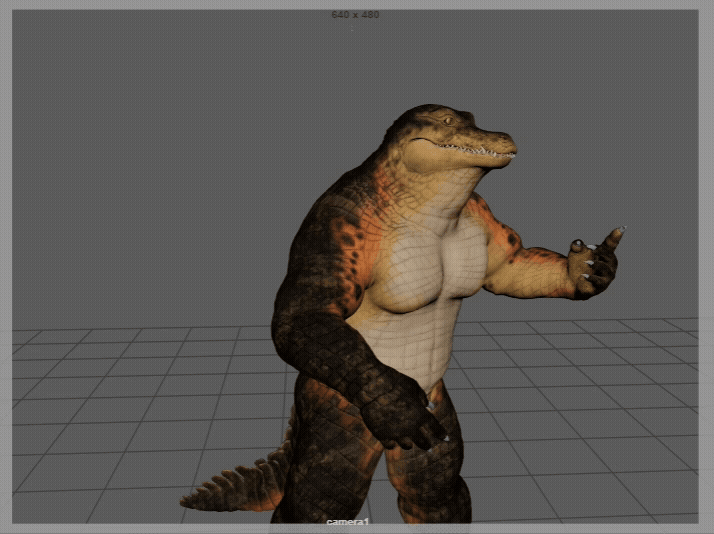This screenshot has width=714, height=534.
Task: Select the raised hand of the crocodile
Action: pos(594,266)
